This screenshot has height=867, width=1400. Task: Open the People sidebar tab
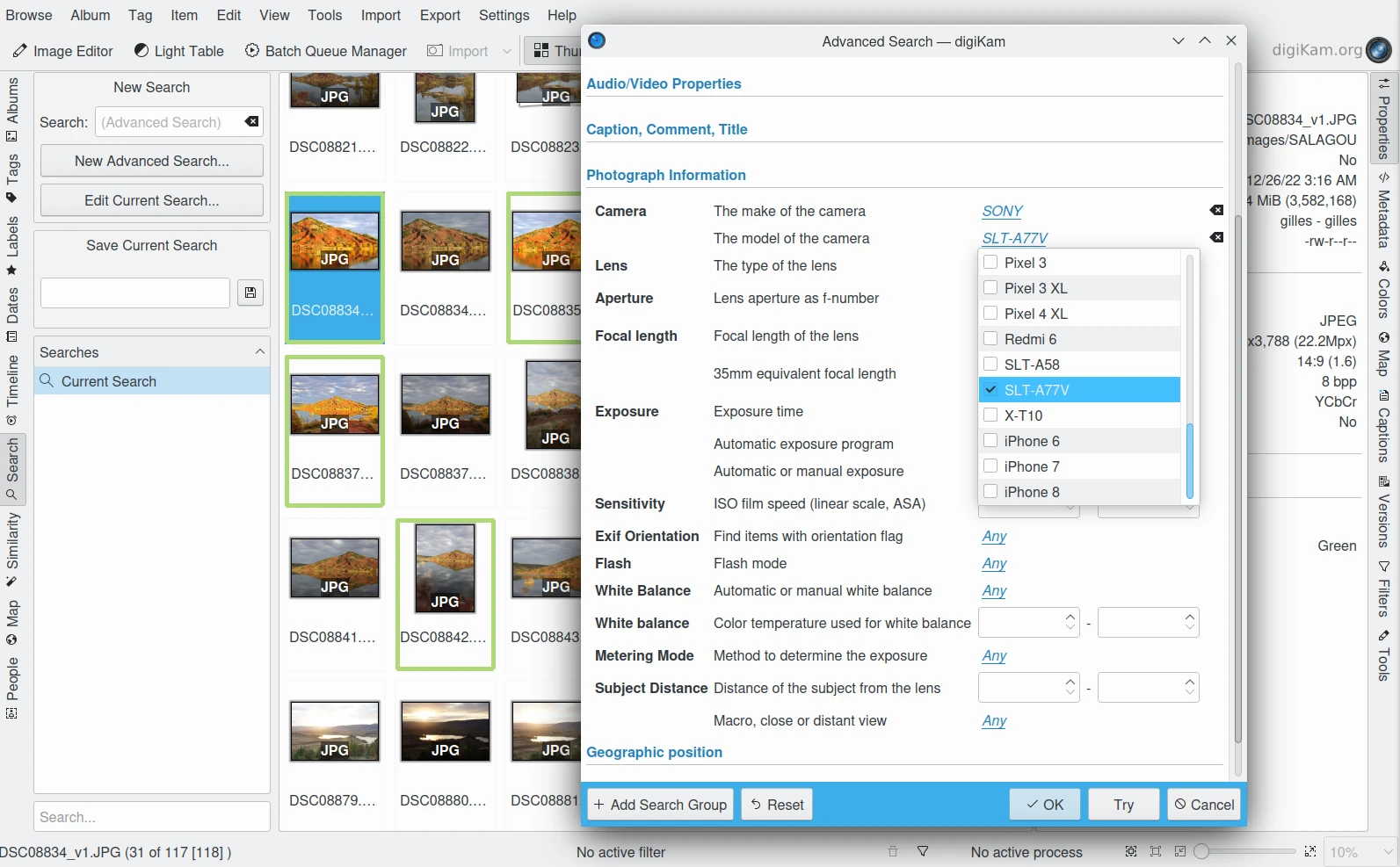click(x=12, y=687)
